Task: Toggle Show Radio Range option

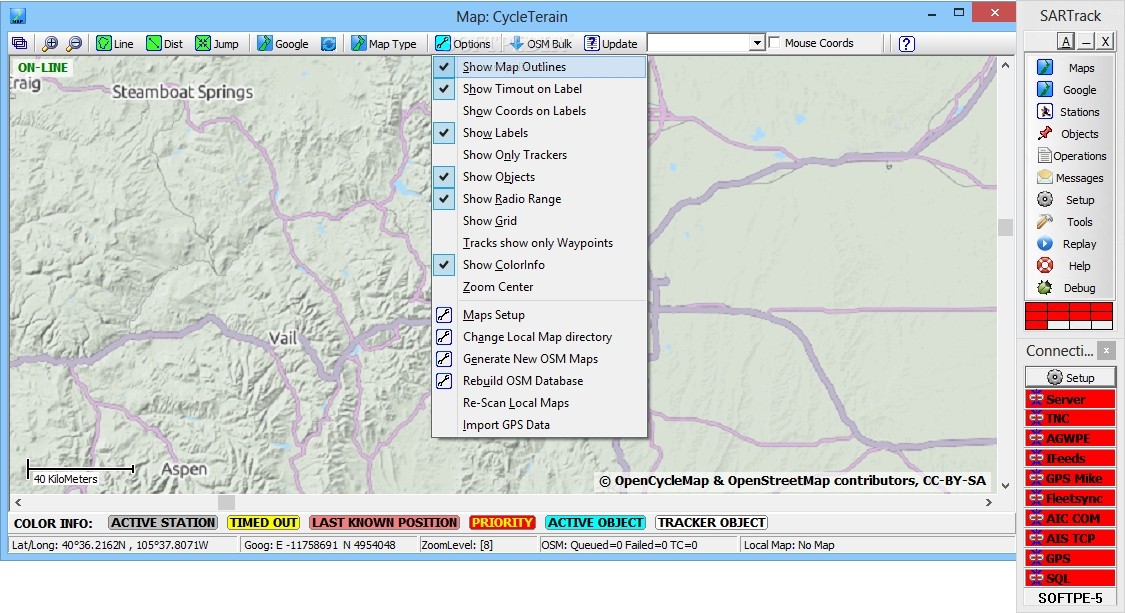Action: pyautogui.click(x=539, y=199)
